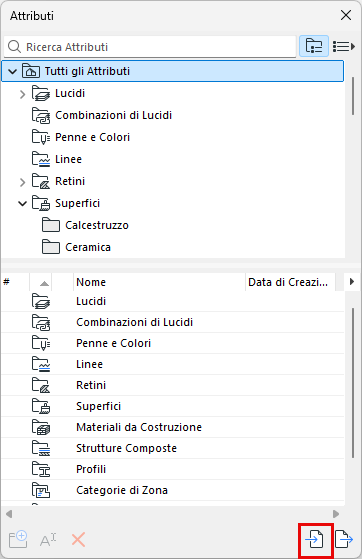Close the Attributi panel
362x559 pixels.
[x=346, y=15]
